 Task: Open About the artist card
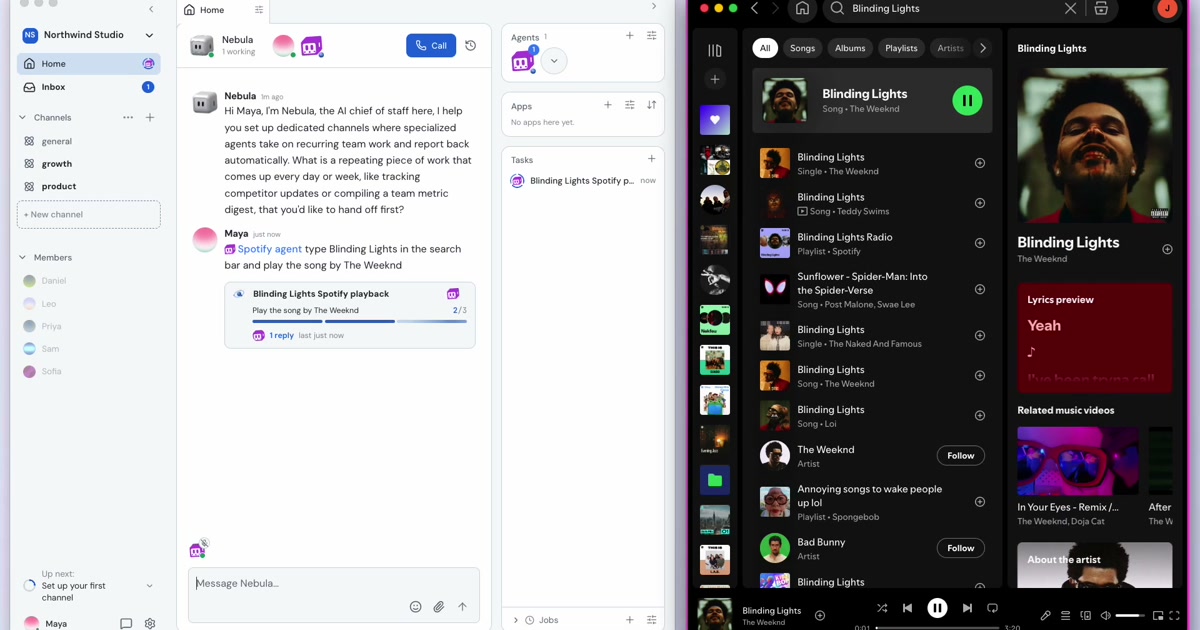point(1094,565)
